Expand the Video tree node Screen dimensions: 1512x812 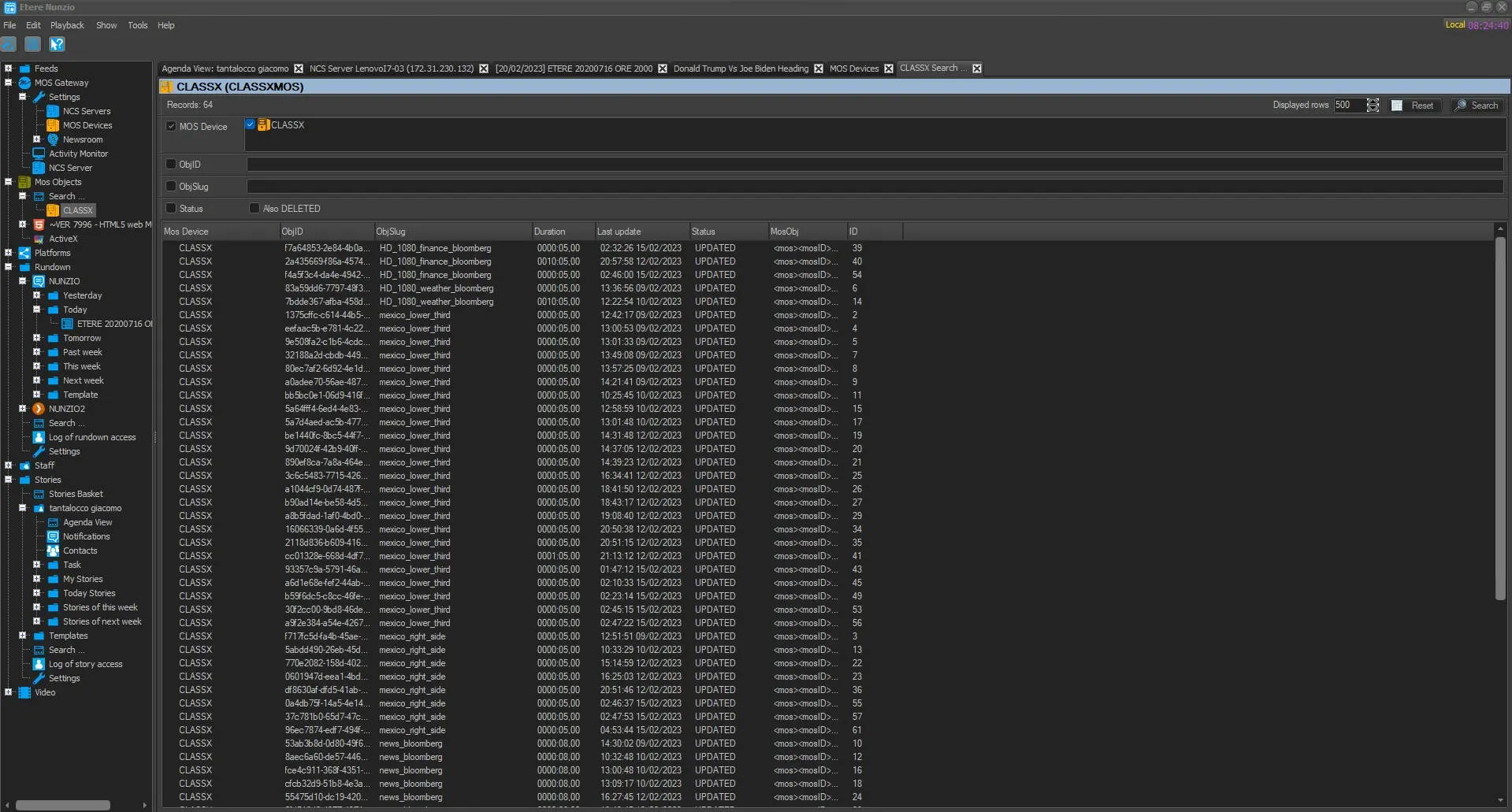click(x=9, y=692)
